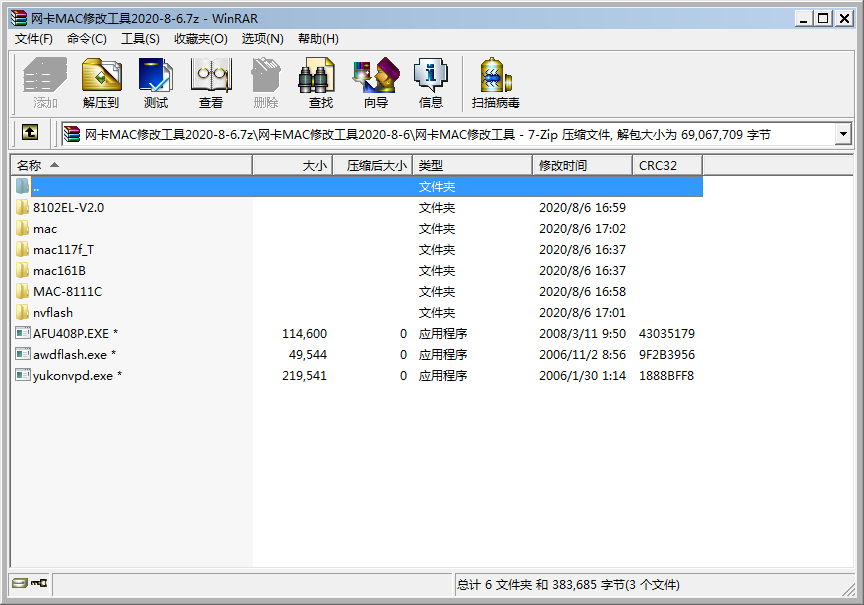This screenshot has width=864, height=605.
Task: Click the Add (添加) toolbar icon
Action: (45, 83)
